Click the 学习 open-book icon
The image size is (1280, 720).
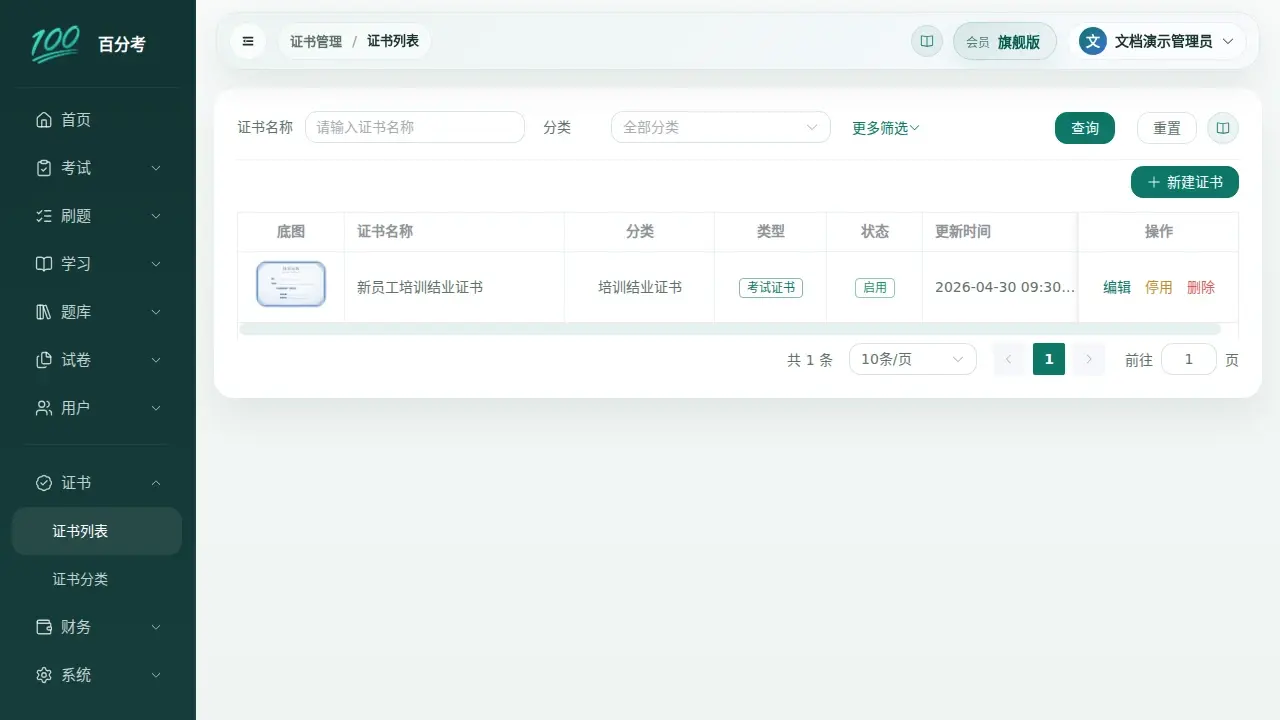(x=44, y=264)
